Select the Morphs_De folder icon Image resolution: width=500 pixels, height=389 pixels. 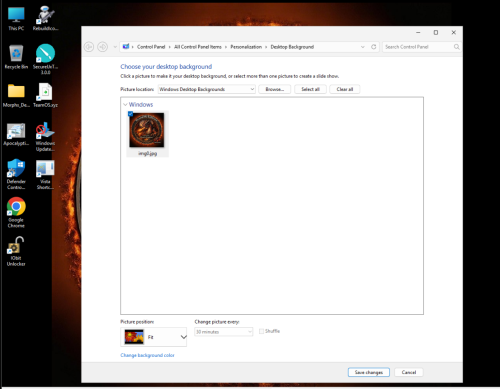click(16, 95)
